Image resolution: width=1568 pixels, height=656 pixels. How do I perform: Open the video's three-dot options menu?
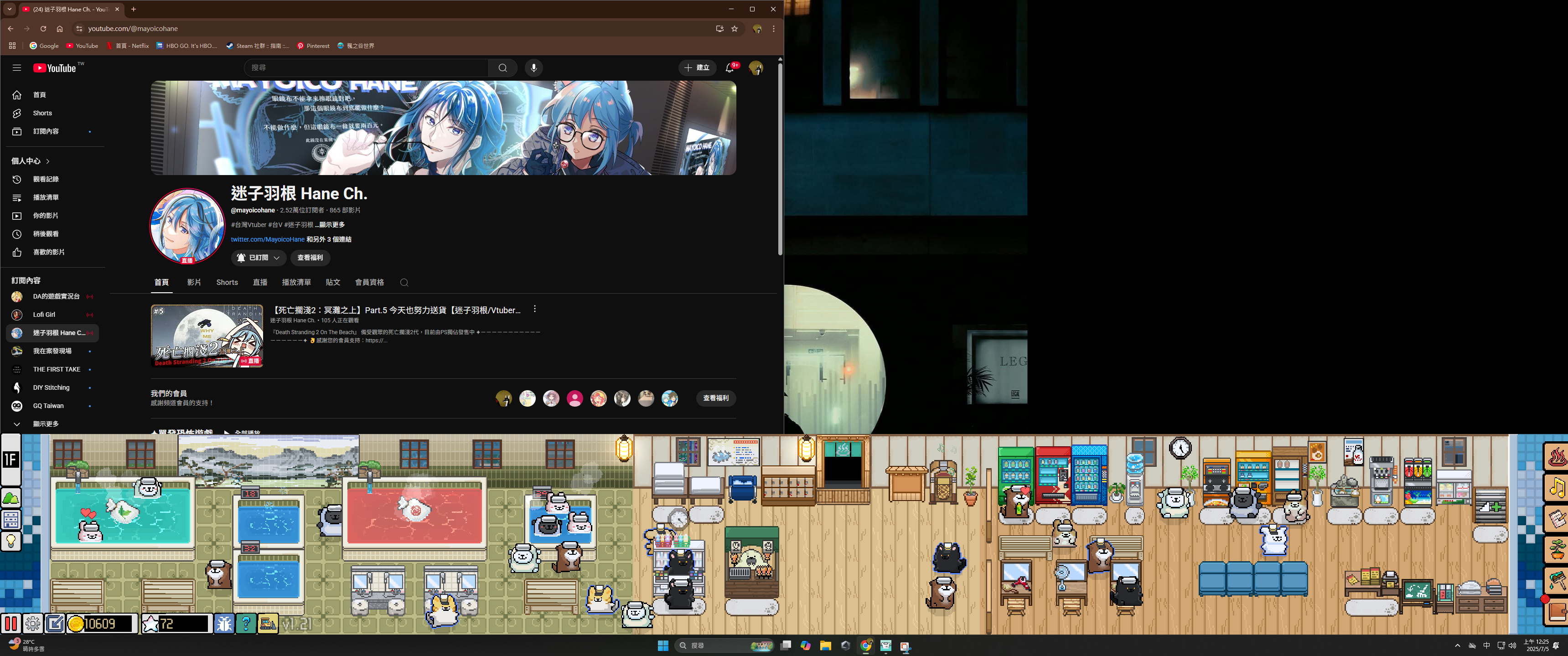(534, 309)
